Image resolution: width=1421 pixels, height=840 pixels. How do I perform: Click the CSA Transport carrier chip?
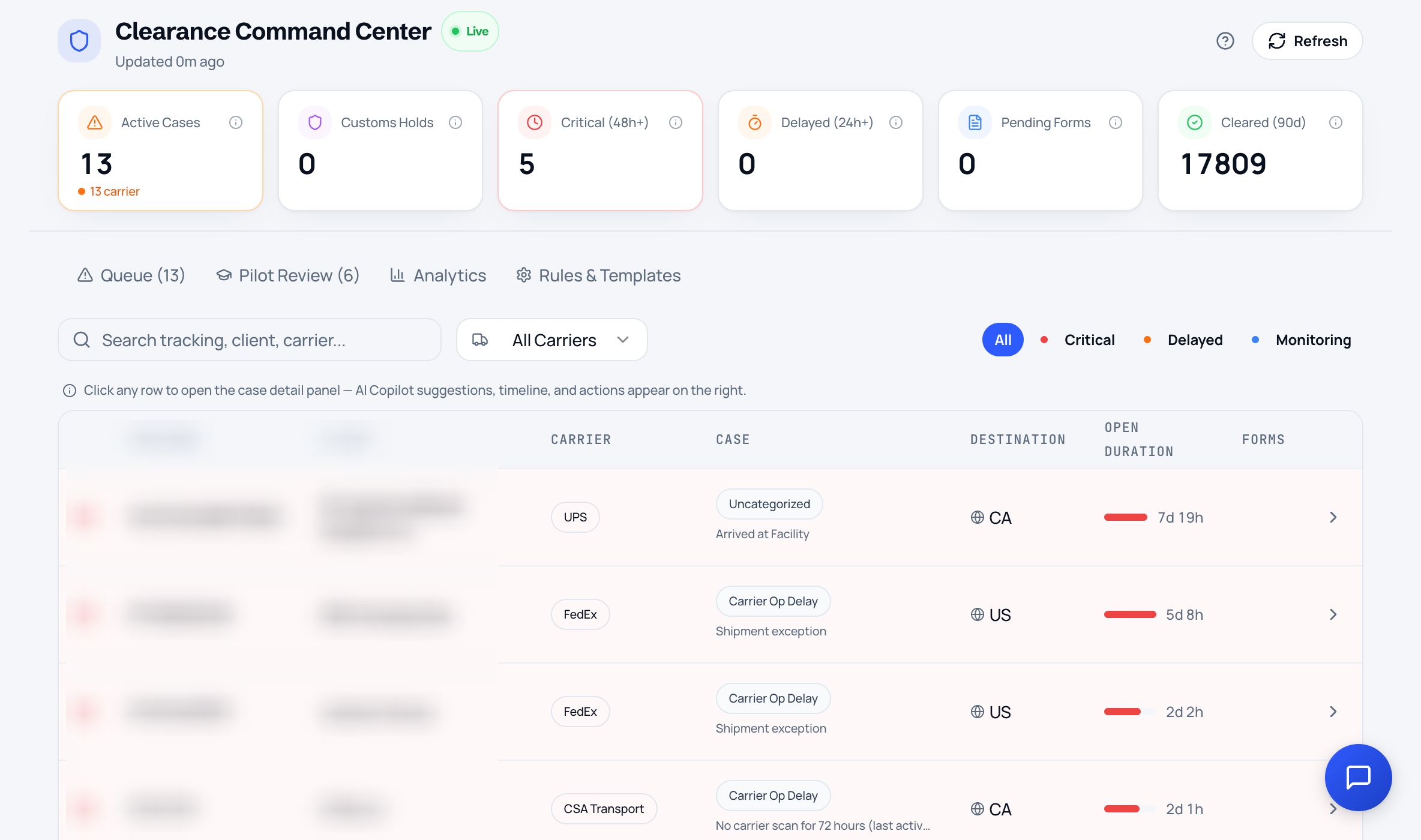click(604, 809)
